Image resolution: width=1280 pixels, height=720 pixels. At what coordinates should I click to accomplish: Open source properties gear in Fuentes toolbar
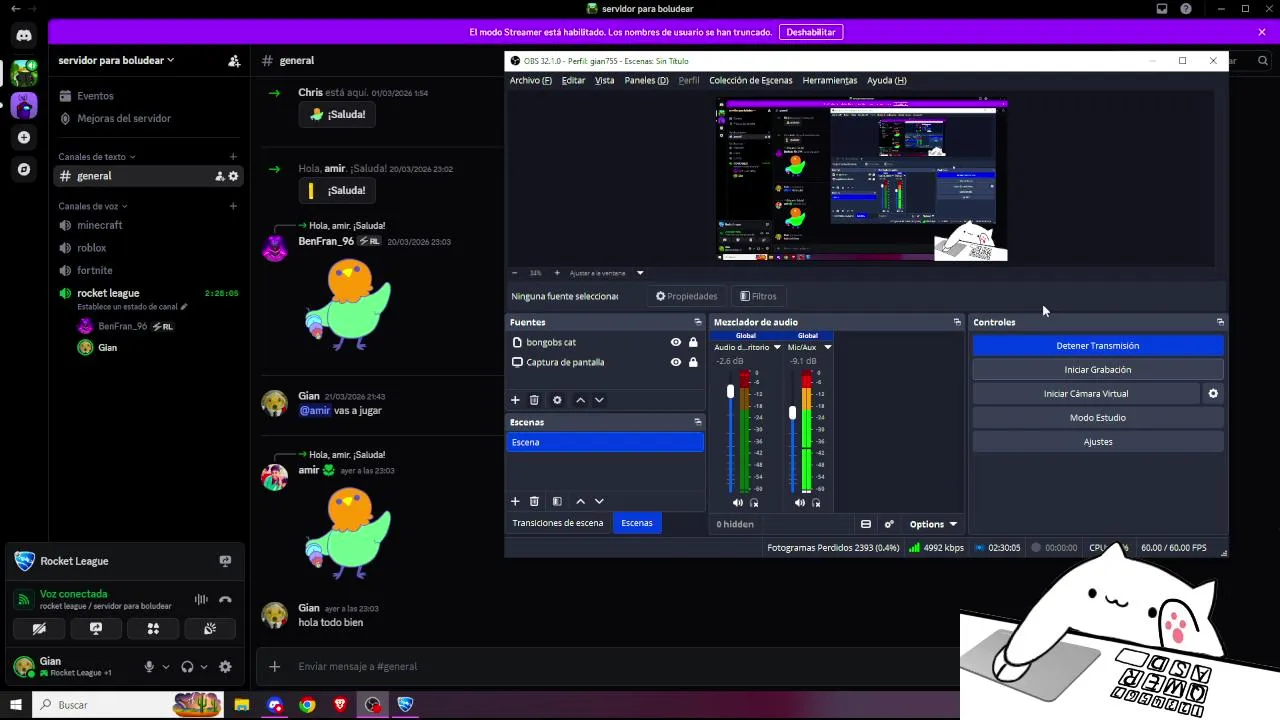pos(557,400)
